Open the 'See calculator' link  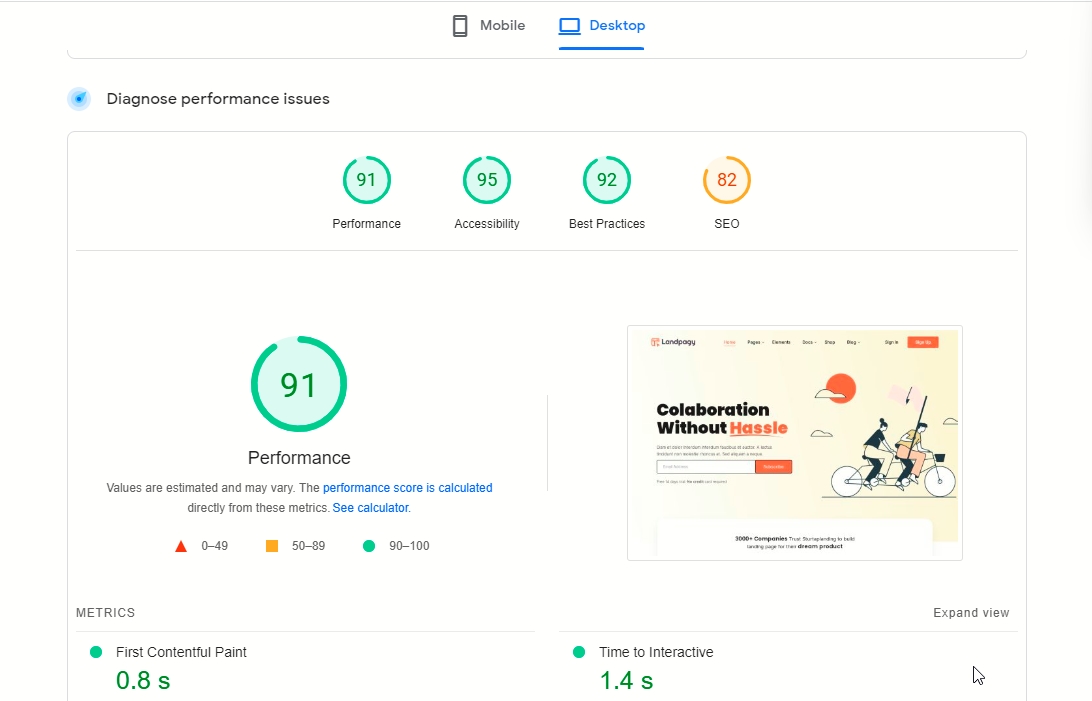(370, 508)
